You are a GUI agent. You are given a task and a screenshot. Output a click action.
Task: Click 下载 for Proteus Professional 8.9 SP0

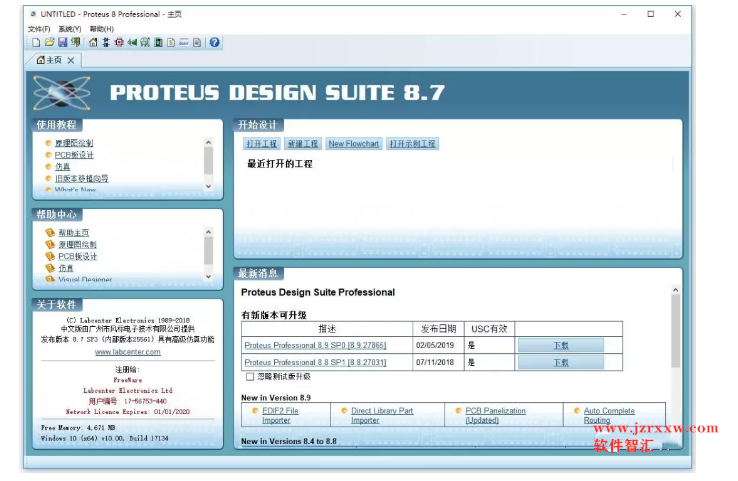coord(561,345)
